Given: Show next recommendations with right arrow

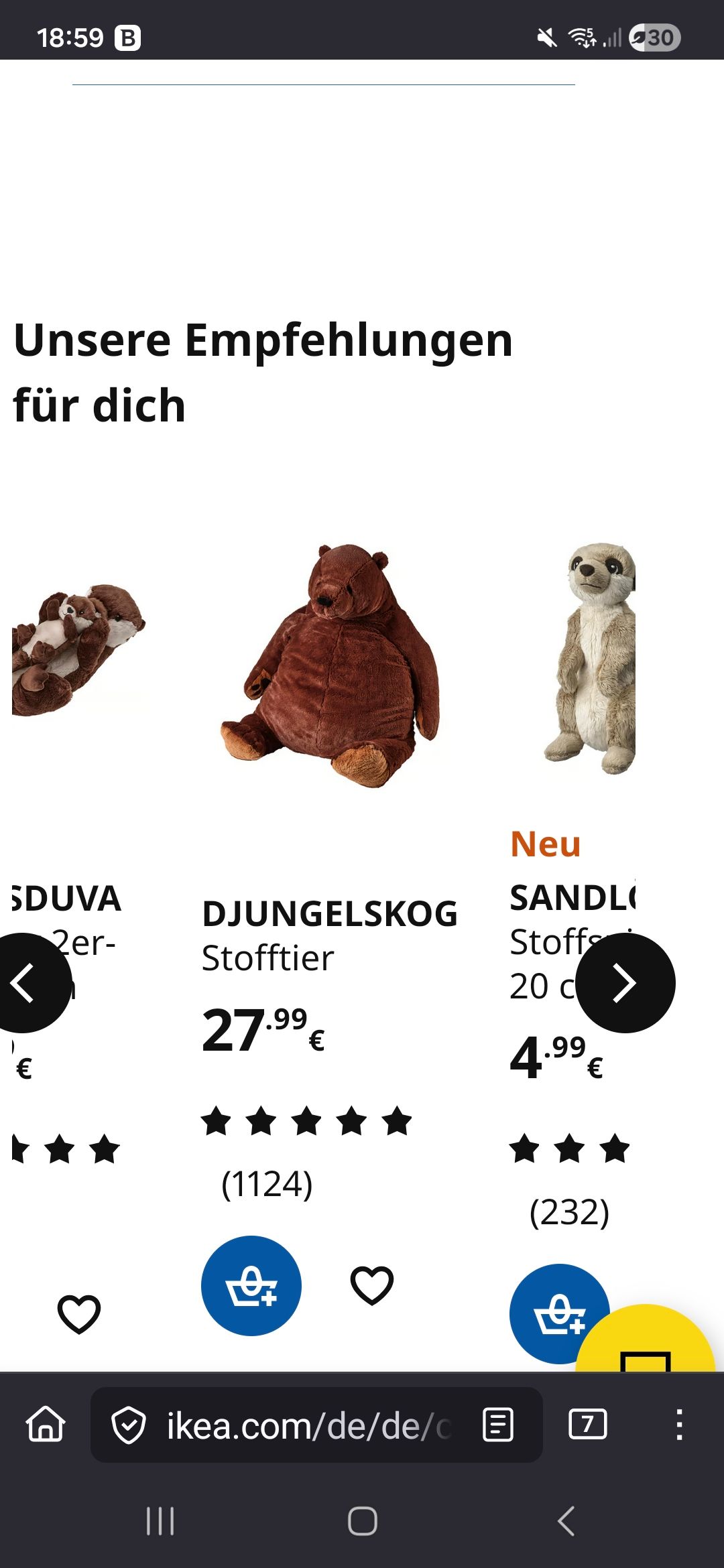Looking at the screenshot, I should (625, 983).
